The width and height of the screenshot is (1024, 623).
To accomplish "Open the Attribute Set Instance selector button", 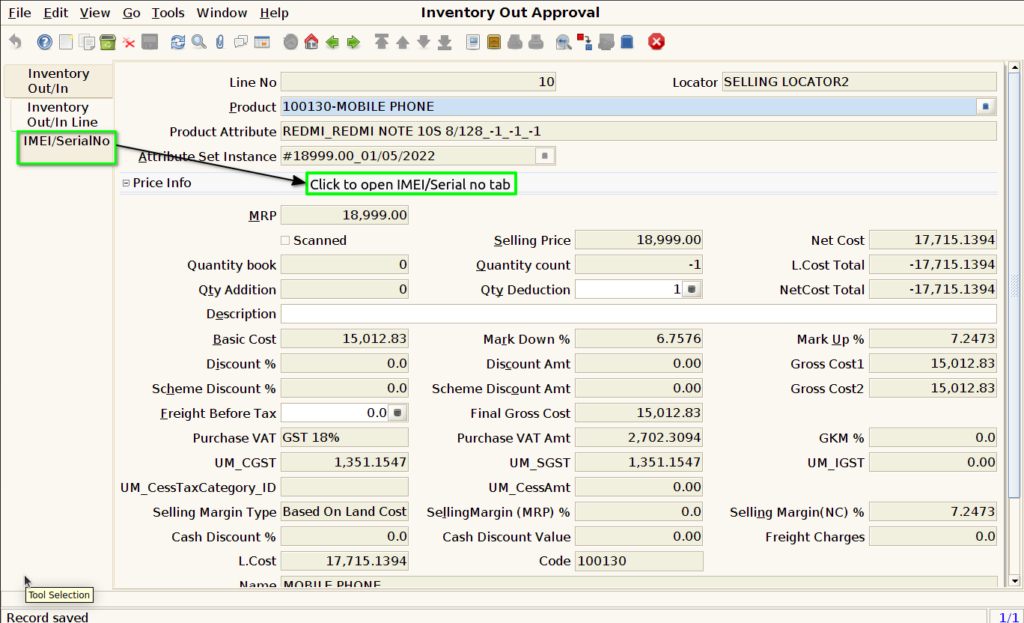I will pyautogui.click(x=545, y=156).
